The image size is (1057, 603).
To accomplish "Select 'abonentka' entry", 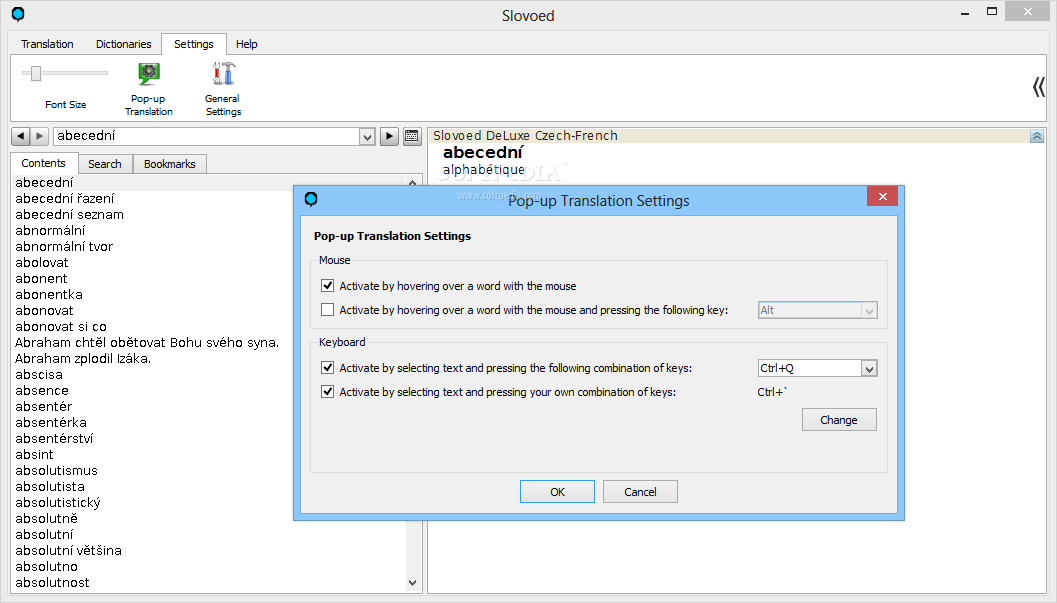I will pos(49,294).
